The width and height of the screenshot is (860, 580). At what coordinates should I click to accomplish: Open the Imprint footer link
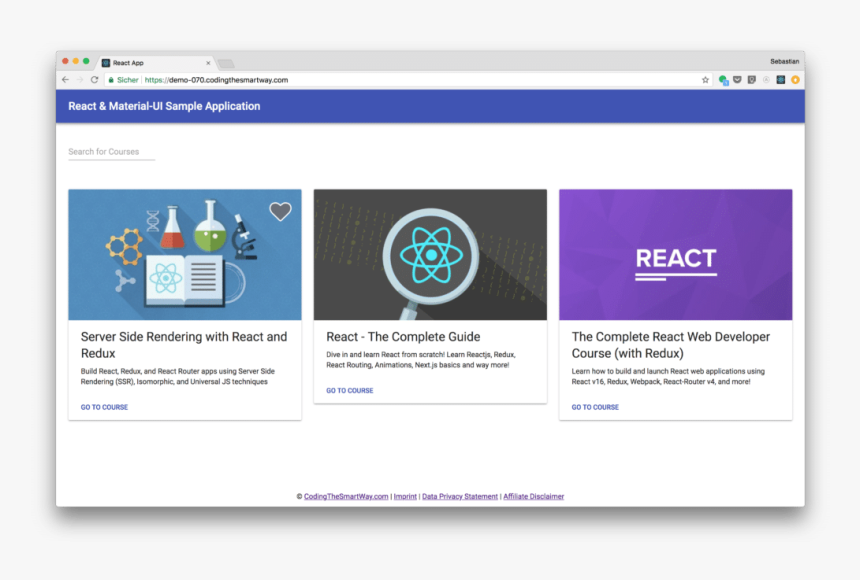point(405,497)
